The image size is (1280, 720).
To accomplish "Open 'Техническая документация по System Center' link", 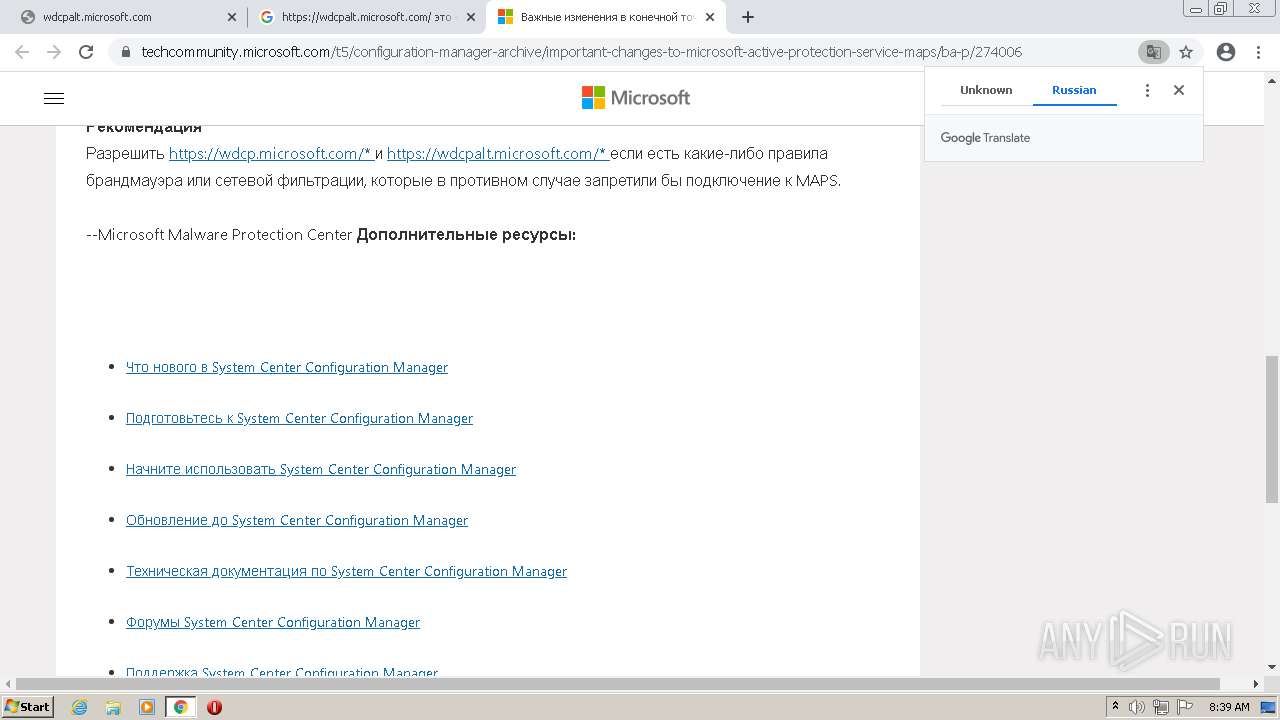I will click(346, 571).
